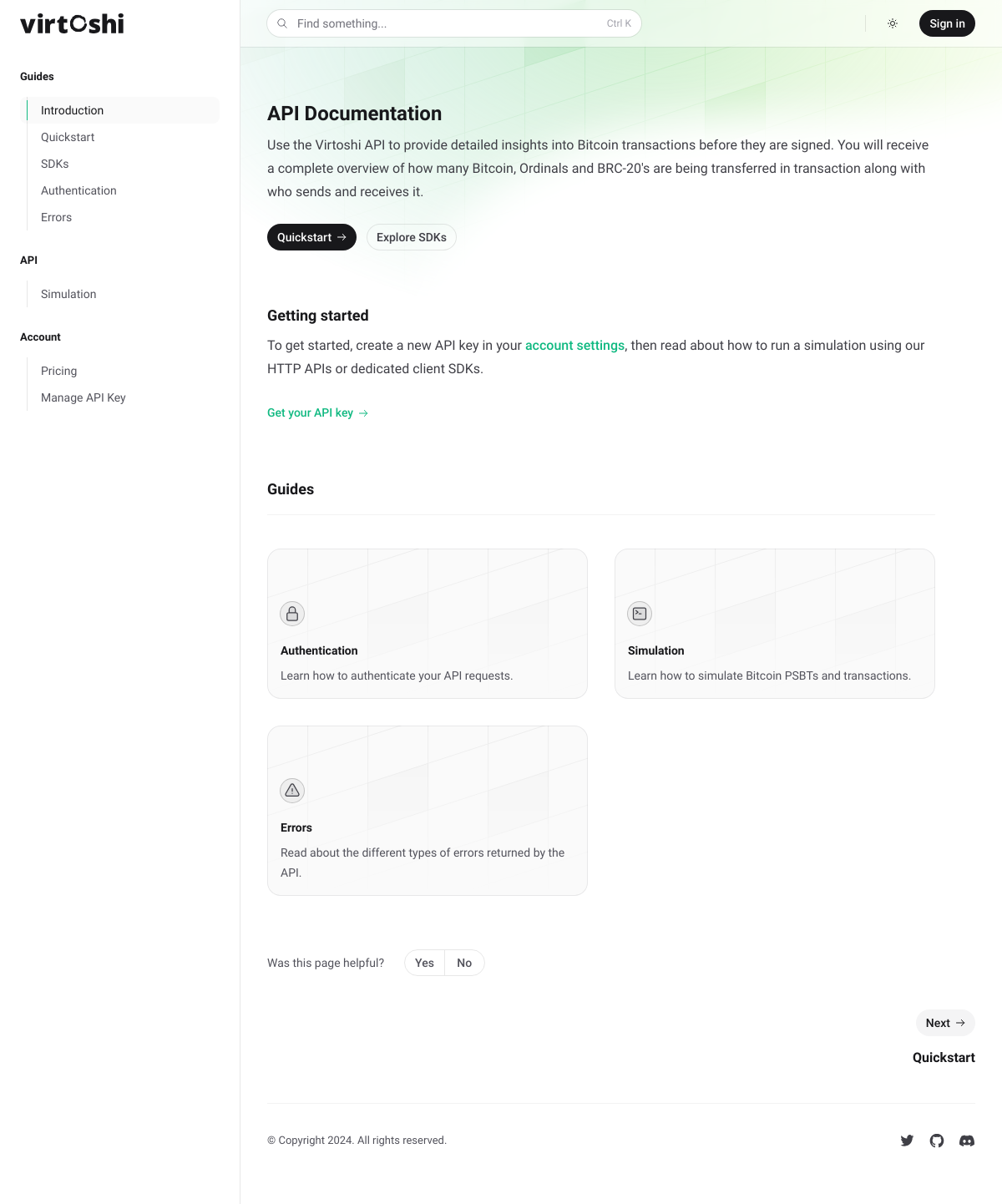The height and width of the screenshot is (1204, 1002).
Task: Follow the account settings link
Action: tap(574, 346)
